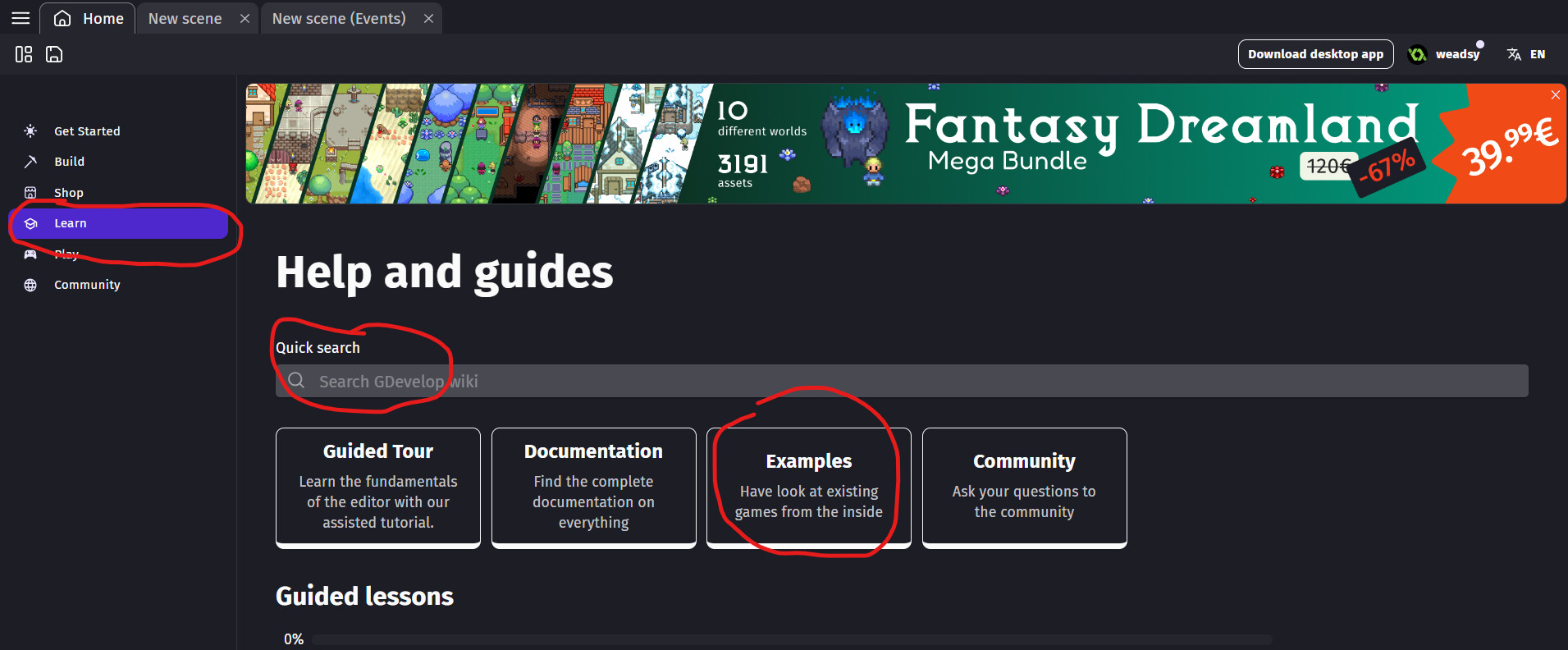1568x650 pixels.
Task: Click Download desktop app button
Action: click(1315, 54)
